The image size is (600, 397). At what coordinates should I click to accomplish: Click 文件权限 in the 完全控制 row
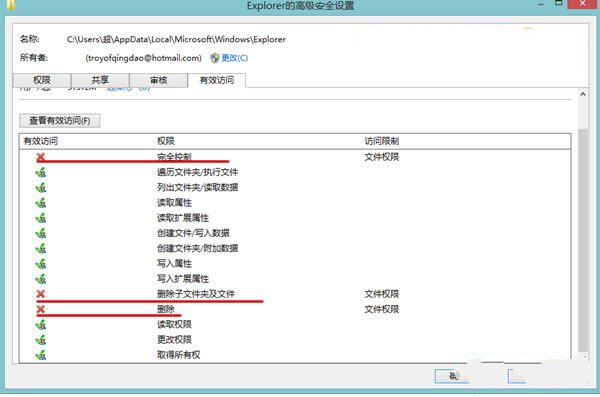(382, 157)
